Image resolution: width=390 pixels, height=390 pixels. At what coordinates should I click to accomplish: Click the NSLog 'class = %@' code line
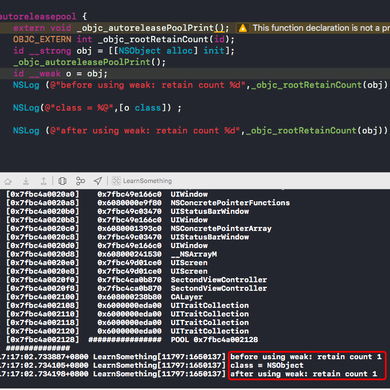(x=97, y=108)
